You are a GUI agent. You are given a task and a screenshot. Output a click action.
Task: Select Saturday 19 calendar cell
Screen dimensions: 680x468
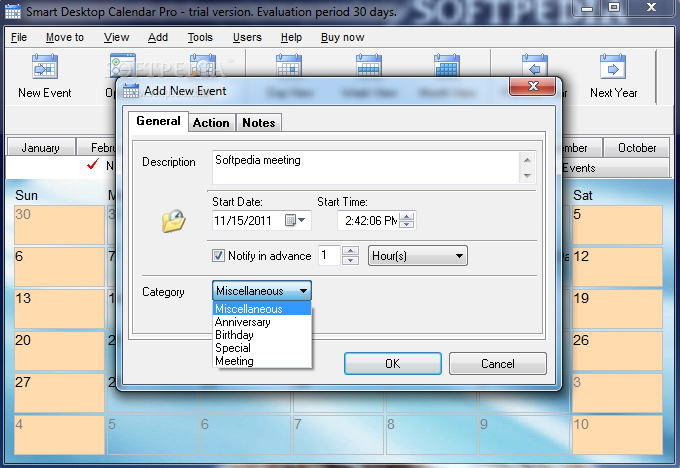(x=617, y=308)
